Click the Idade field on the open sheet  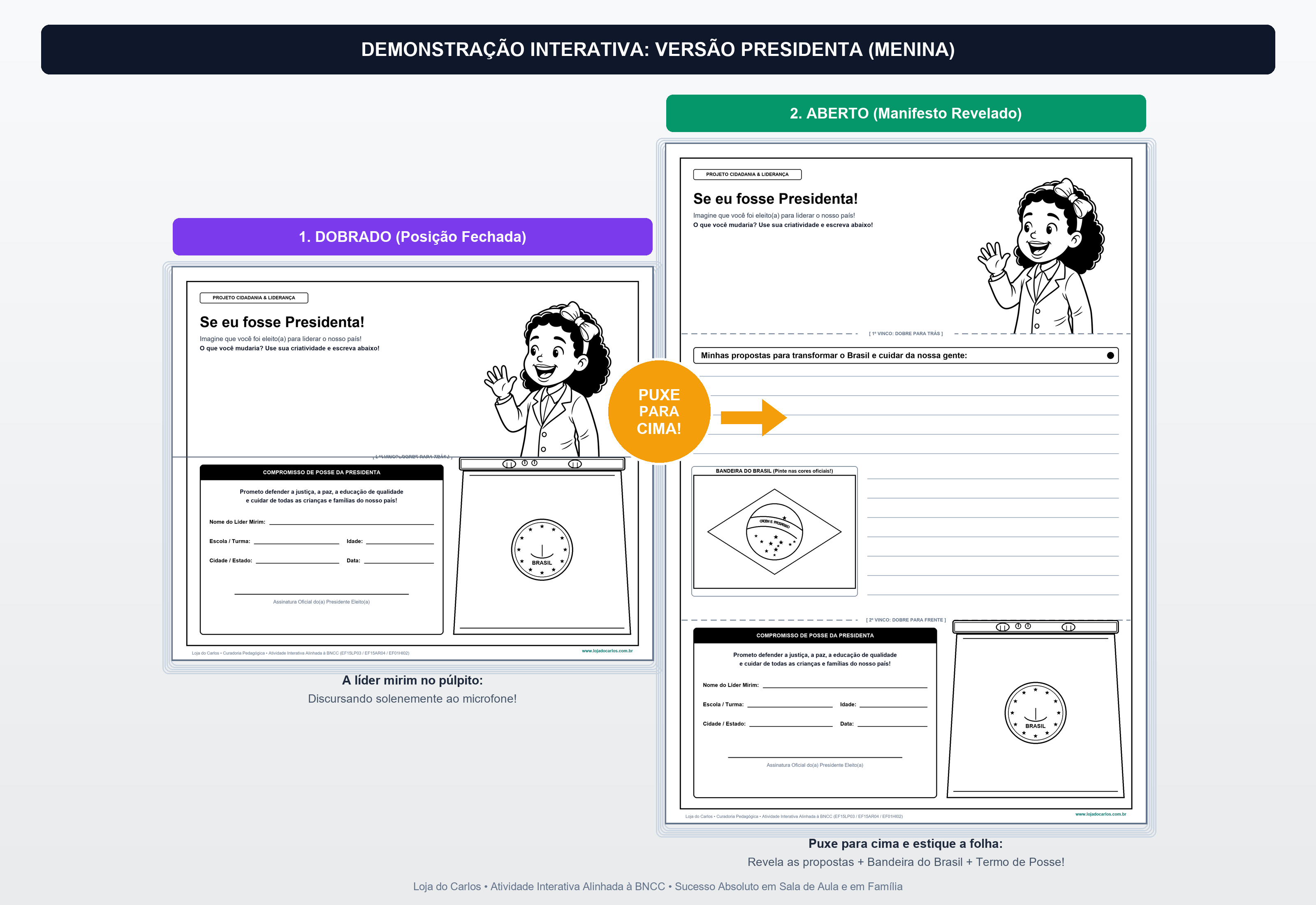pos(893,705)
